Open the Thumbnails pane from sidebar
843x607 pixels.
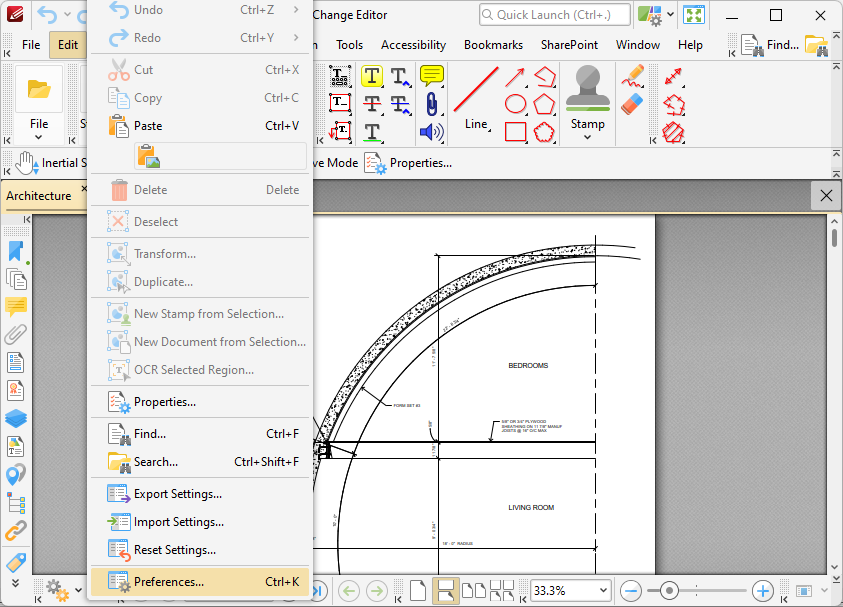click(x=16, y=280)
